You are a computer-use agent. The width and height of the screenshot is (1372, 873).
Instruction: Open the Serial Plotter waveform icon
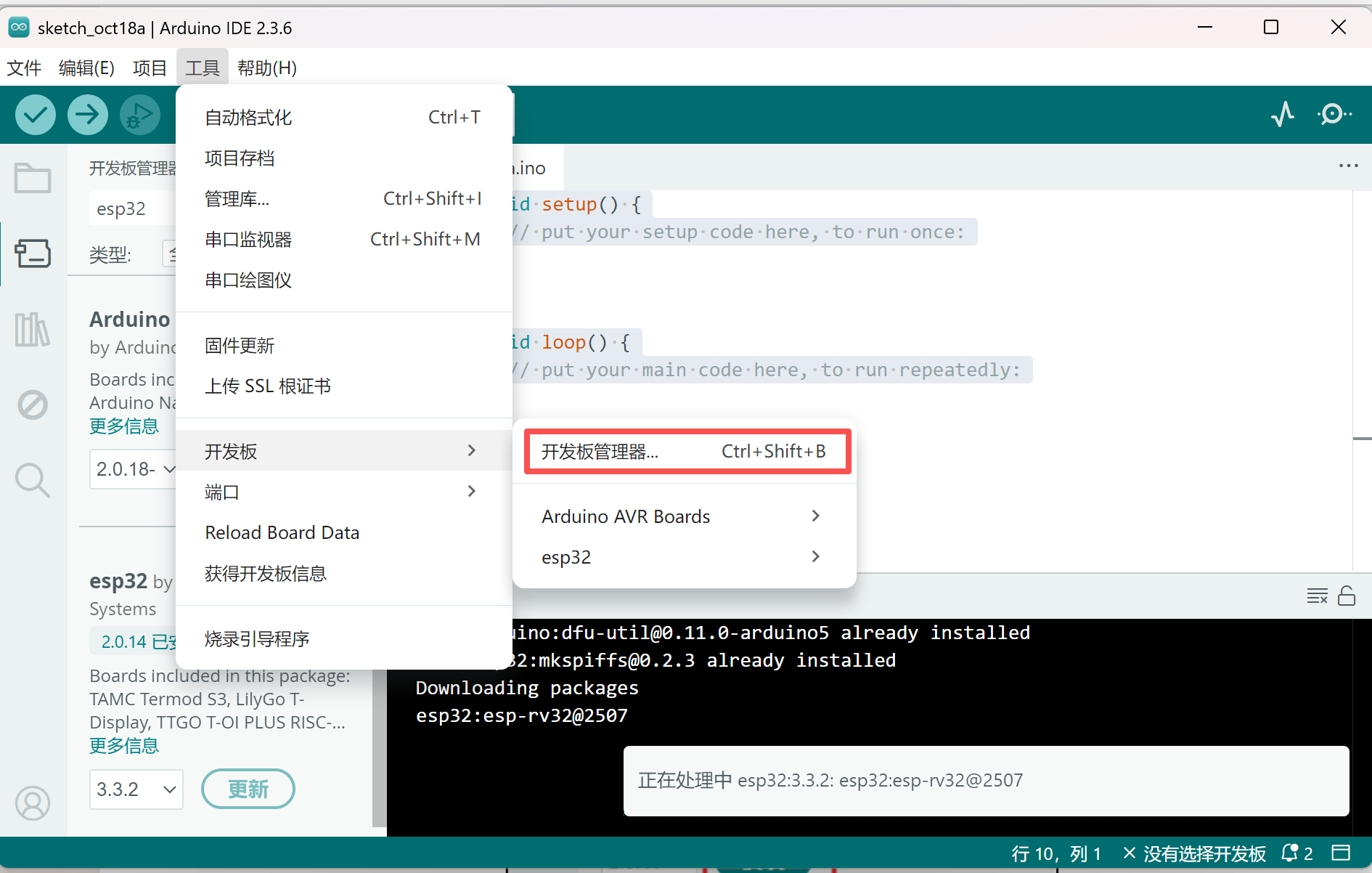(1283, 115)
